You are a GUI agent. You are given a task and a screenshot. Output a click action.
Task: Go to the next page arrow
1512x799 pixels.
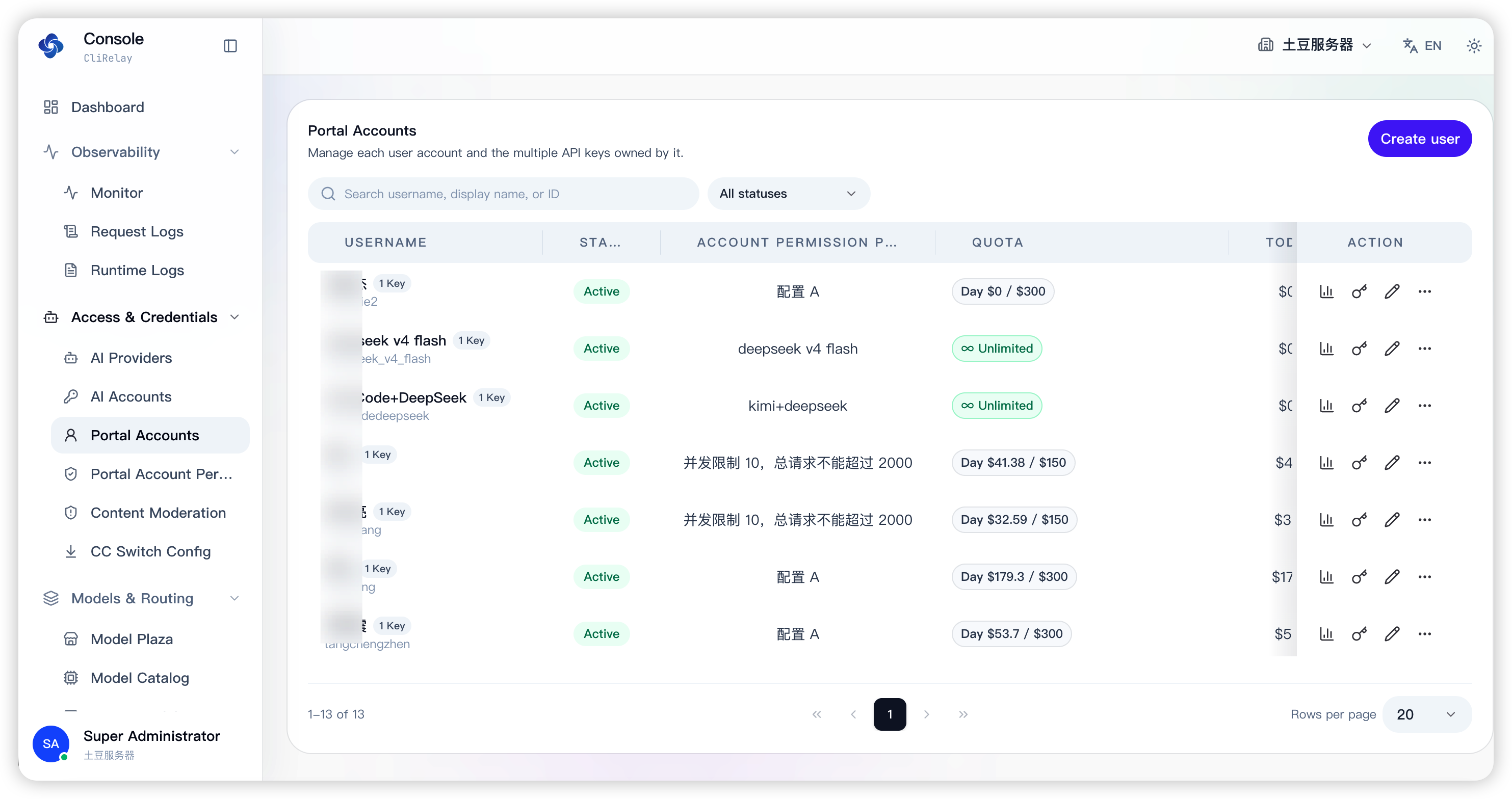pyautogui.click(x=926, y=714)
